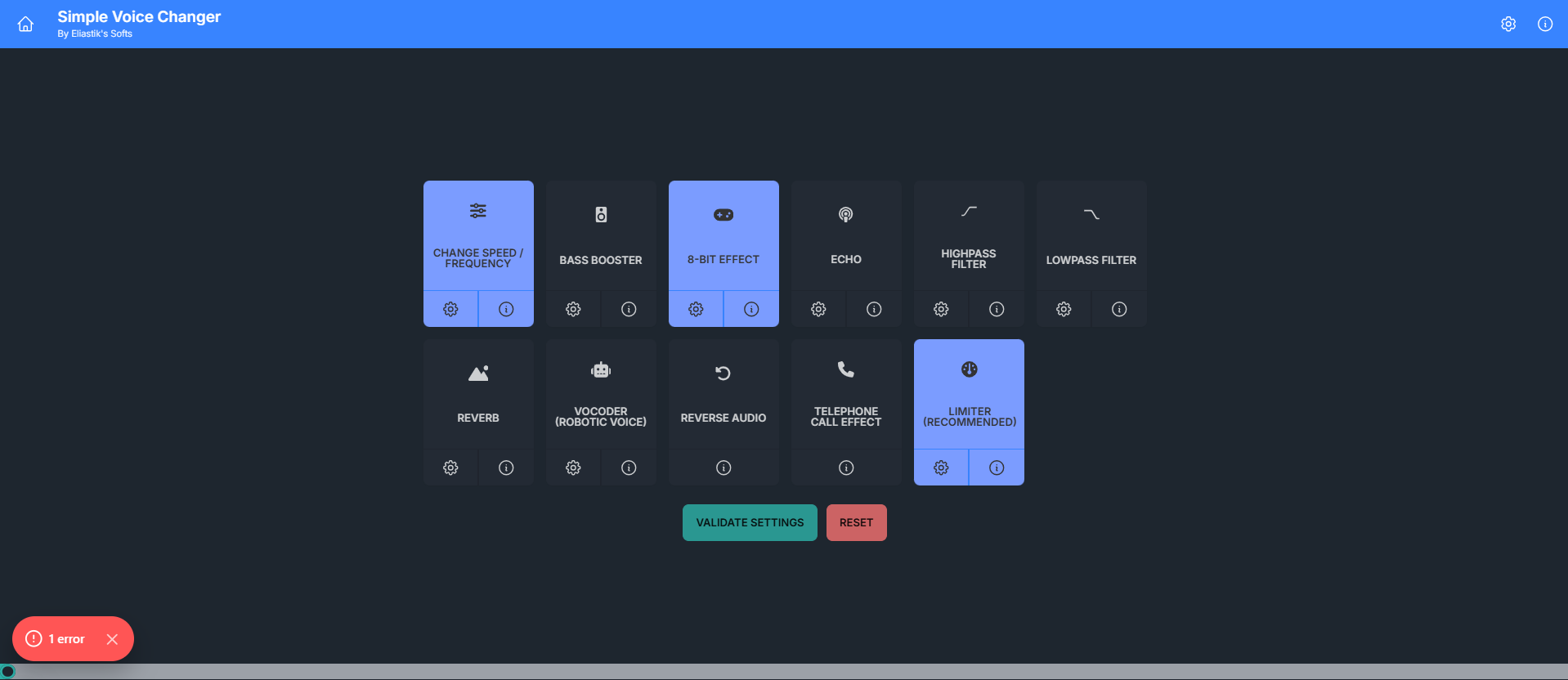Open the 8-Bit Effect settings gear
Viewport: 1568px width, 680px height.
tap(696, 309)
